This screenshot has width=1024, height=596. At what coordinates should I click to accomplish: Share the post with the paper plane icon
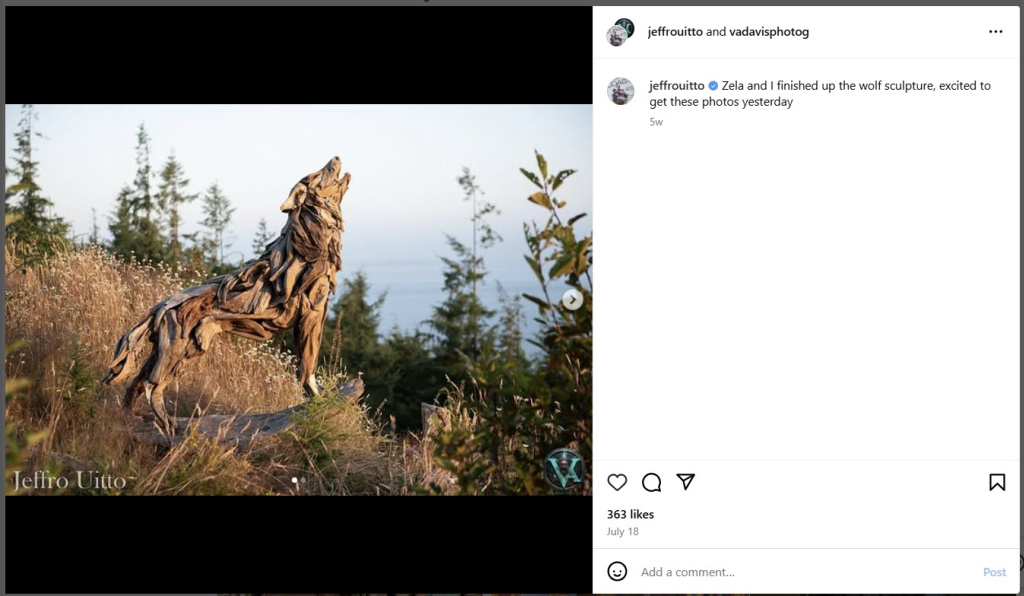[x=686, y=482]
